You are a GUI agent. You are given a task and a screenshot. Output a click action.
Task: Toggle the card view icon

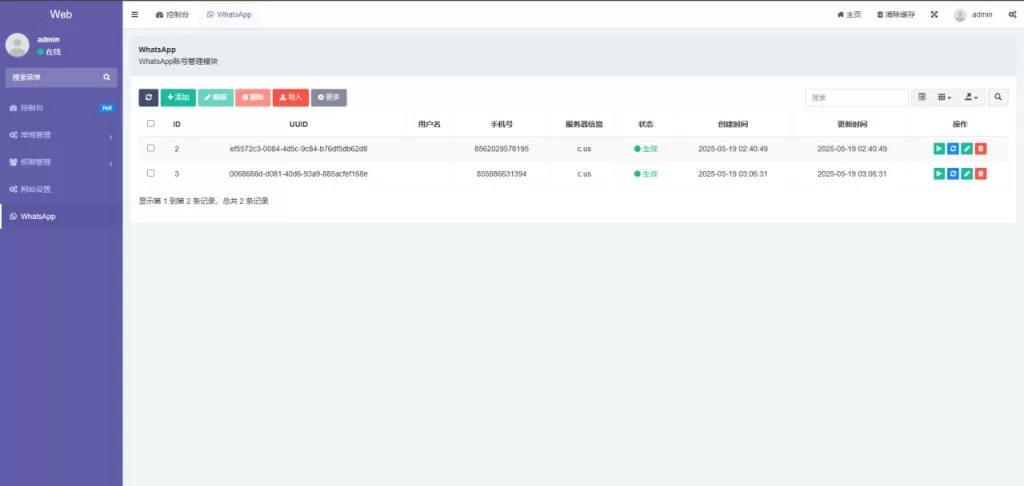click(x=922, y=97)
